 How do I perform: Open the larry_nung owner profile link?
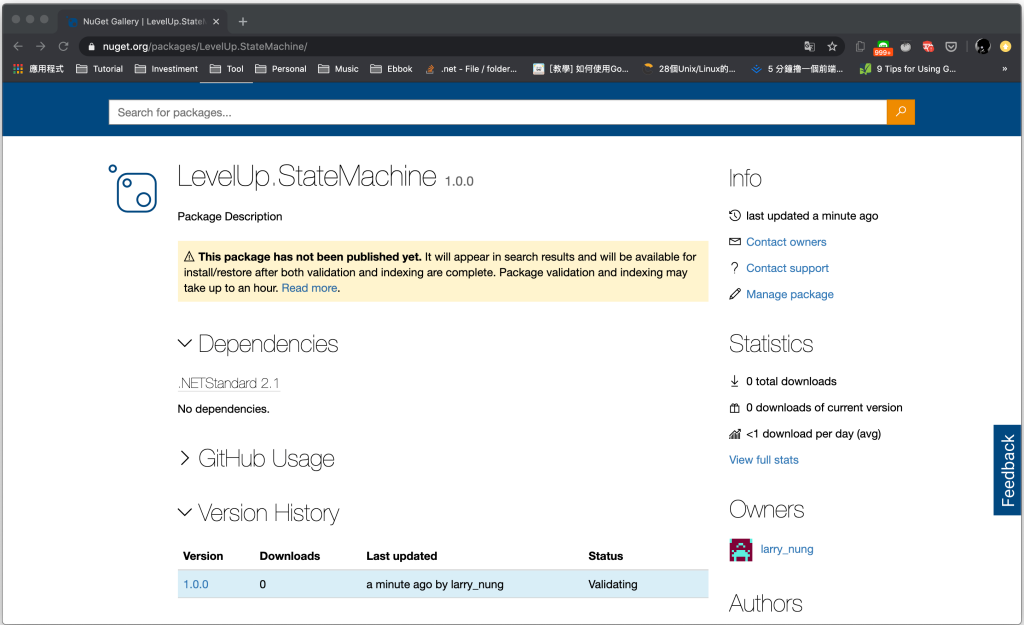(x=787, y=549)
